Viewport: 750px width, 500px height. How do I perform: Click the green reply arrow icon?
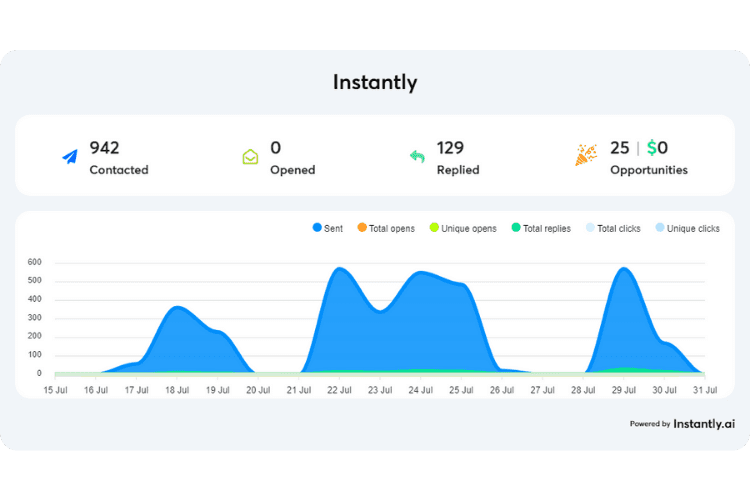pyautogui.click(x=417, y=156)
